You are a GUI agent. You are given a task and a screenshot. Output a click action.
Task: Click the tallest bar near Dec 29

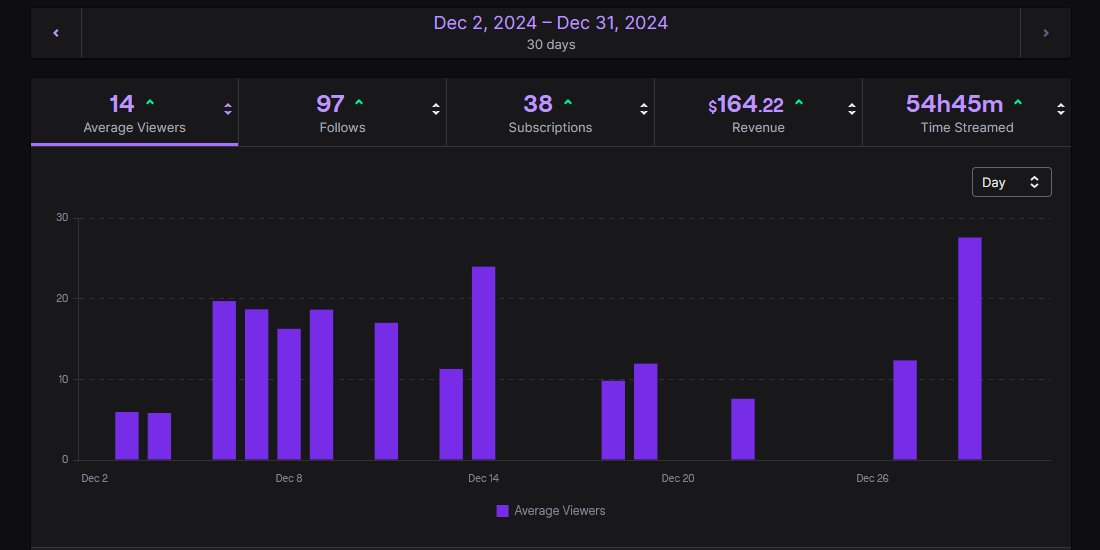click(970, 349)
